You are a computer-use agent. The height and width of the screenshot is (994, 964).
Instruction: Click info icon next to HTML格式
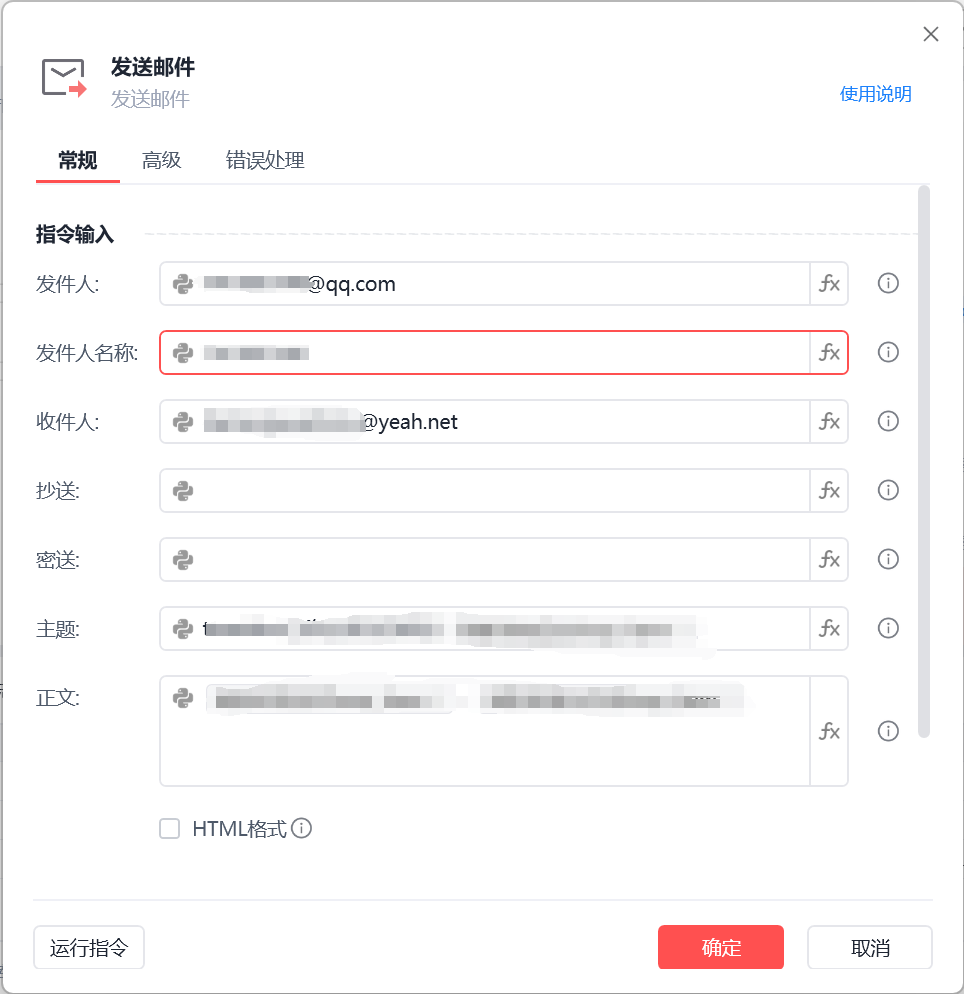point(302,829)
